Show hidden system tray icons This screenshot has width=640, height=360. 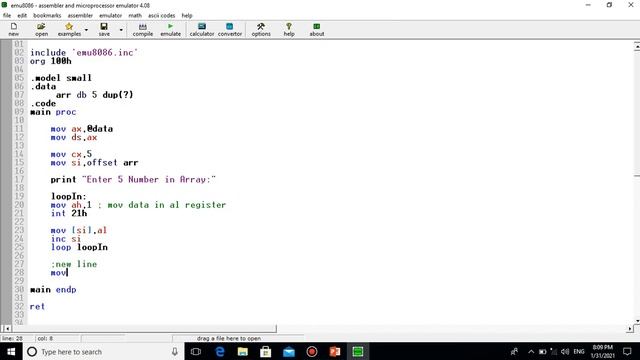(531, 351)
